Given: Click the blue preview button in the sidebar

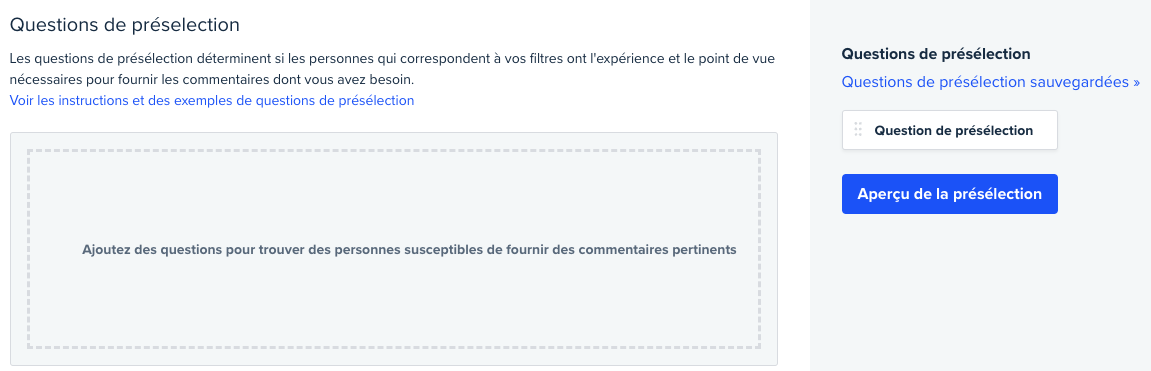Looking at the screenshot, I should (x=949, y=194).
